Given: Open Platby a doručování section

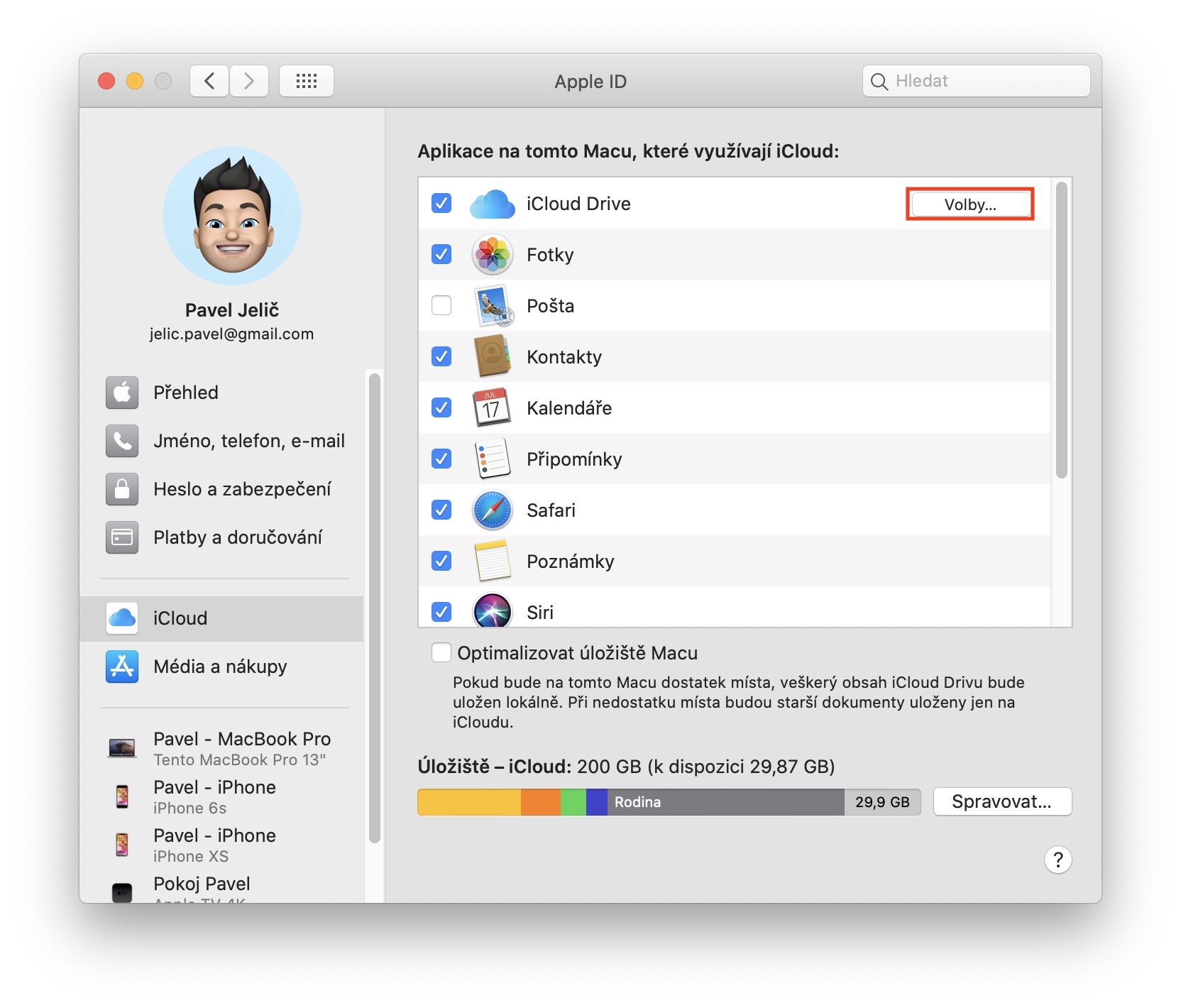Looking at the screenshot, I should [221, 537].
